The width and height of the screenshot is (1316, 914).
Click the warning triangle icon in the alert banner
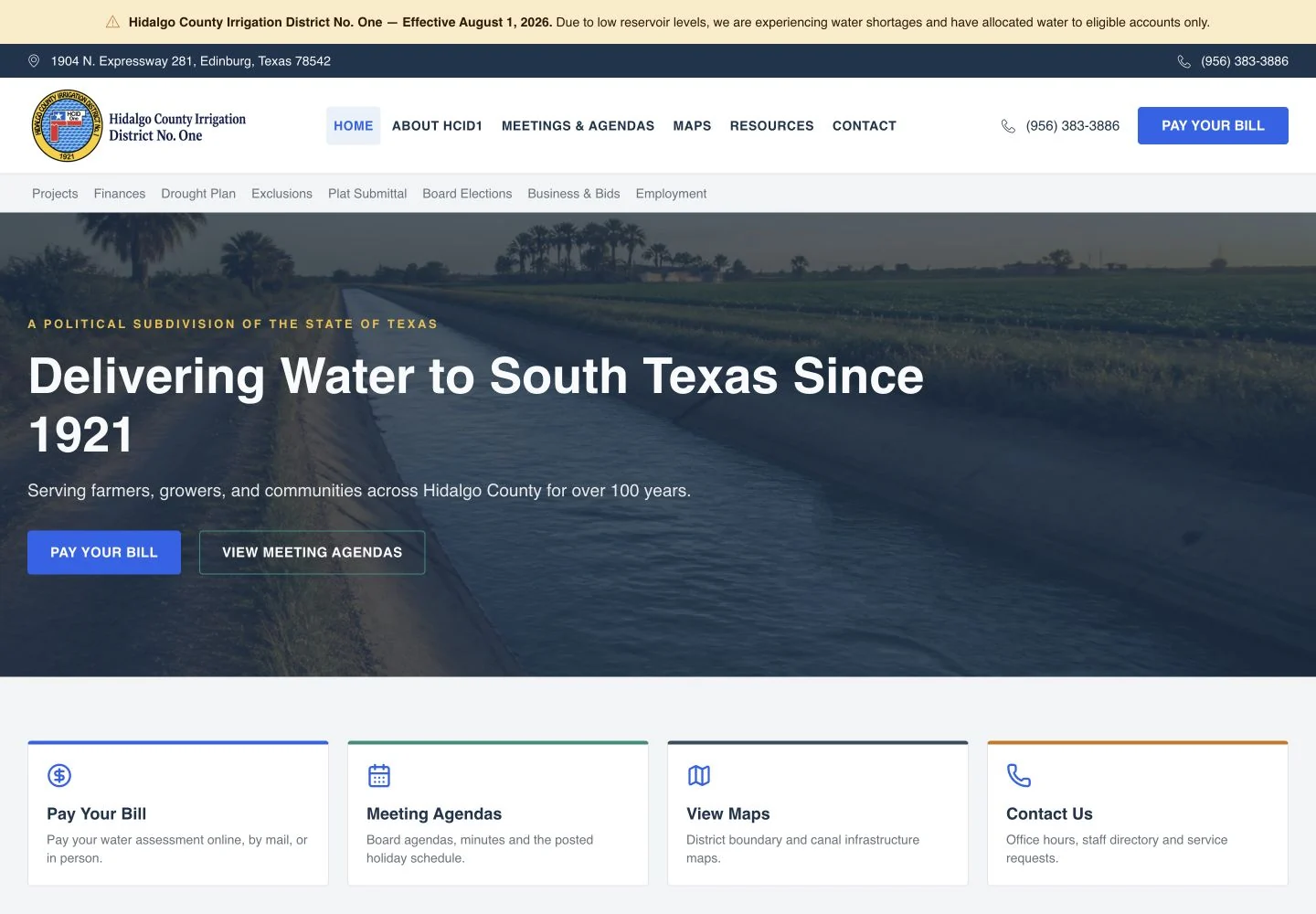coord(113,22)
